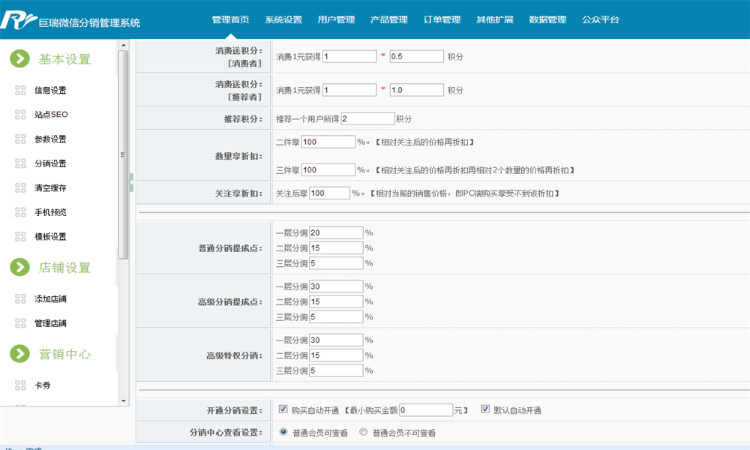This screenshot has width=750, height=450.
Task: Click 高级特权分销 三层分佣 field
Action: coord(336,370)
